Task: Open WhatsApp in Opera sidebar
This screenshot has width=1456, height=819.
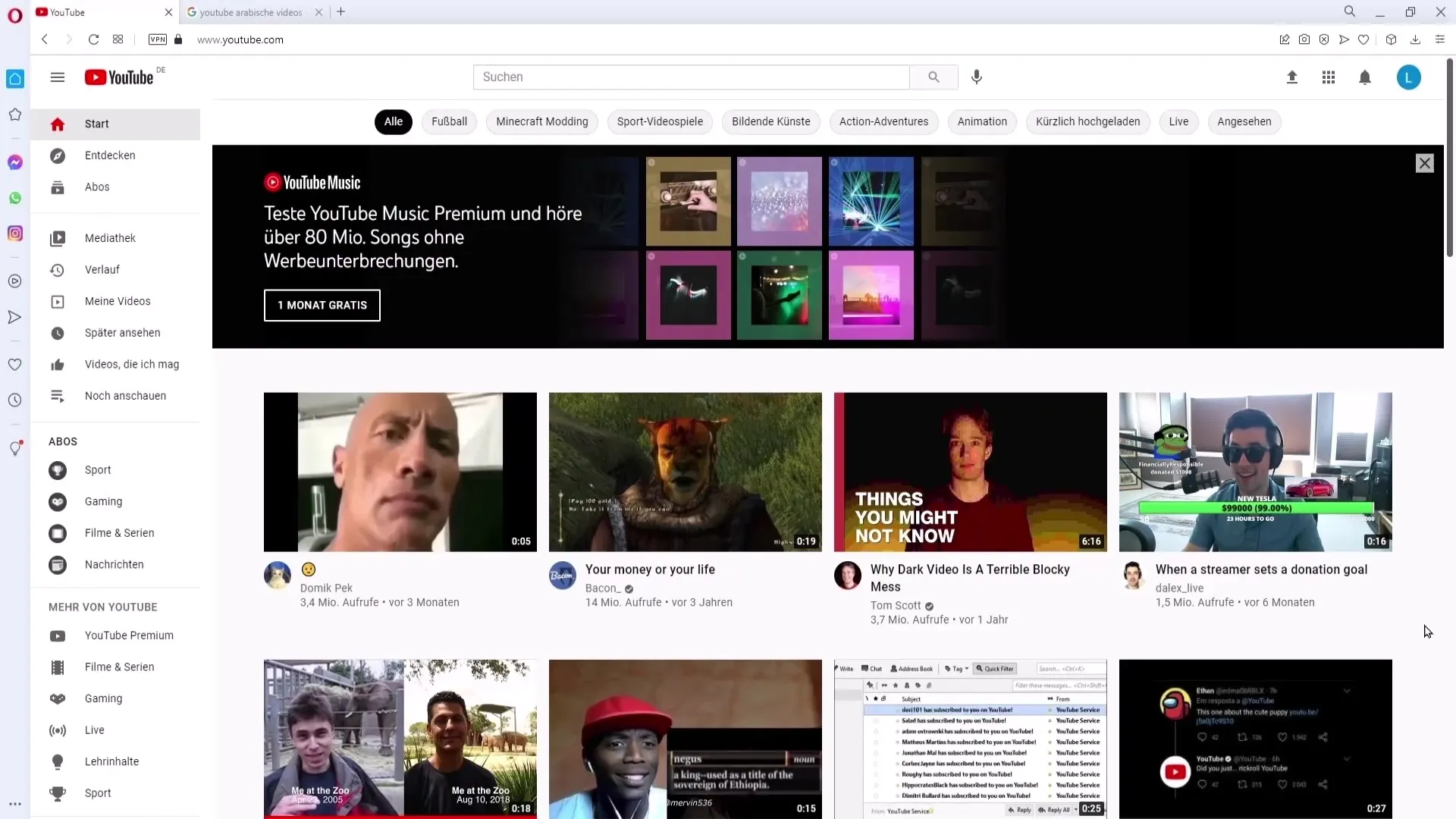Action: (15, 198)
